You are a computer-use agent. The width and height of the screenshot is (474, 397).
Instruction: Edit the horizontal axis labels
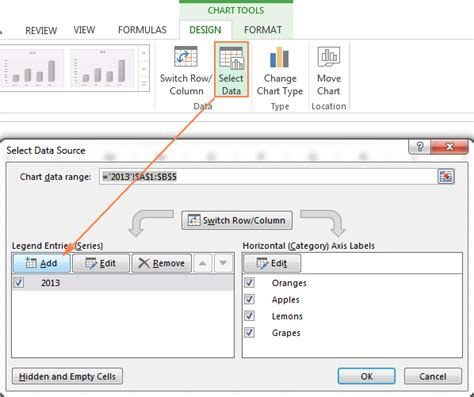(272, 263)
